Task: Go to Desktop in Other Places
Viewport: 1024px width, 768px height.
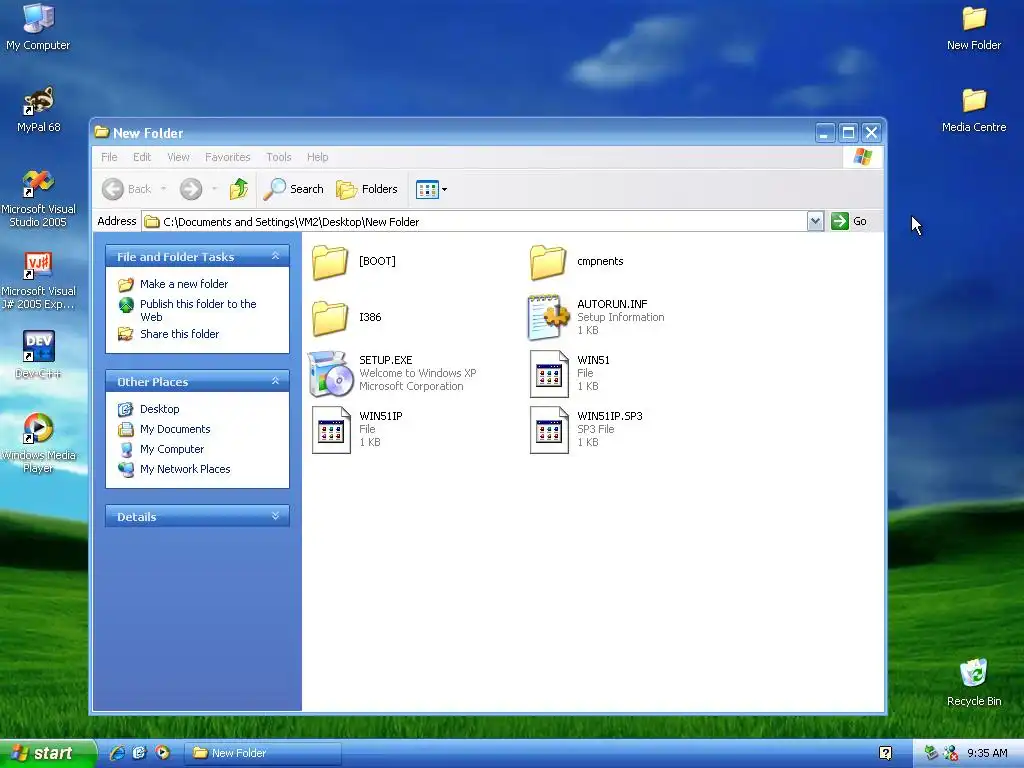Action: click(159, 409)
